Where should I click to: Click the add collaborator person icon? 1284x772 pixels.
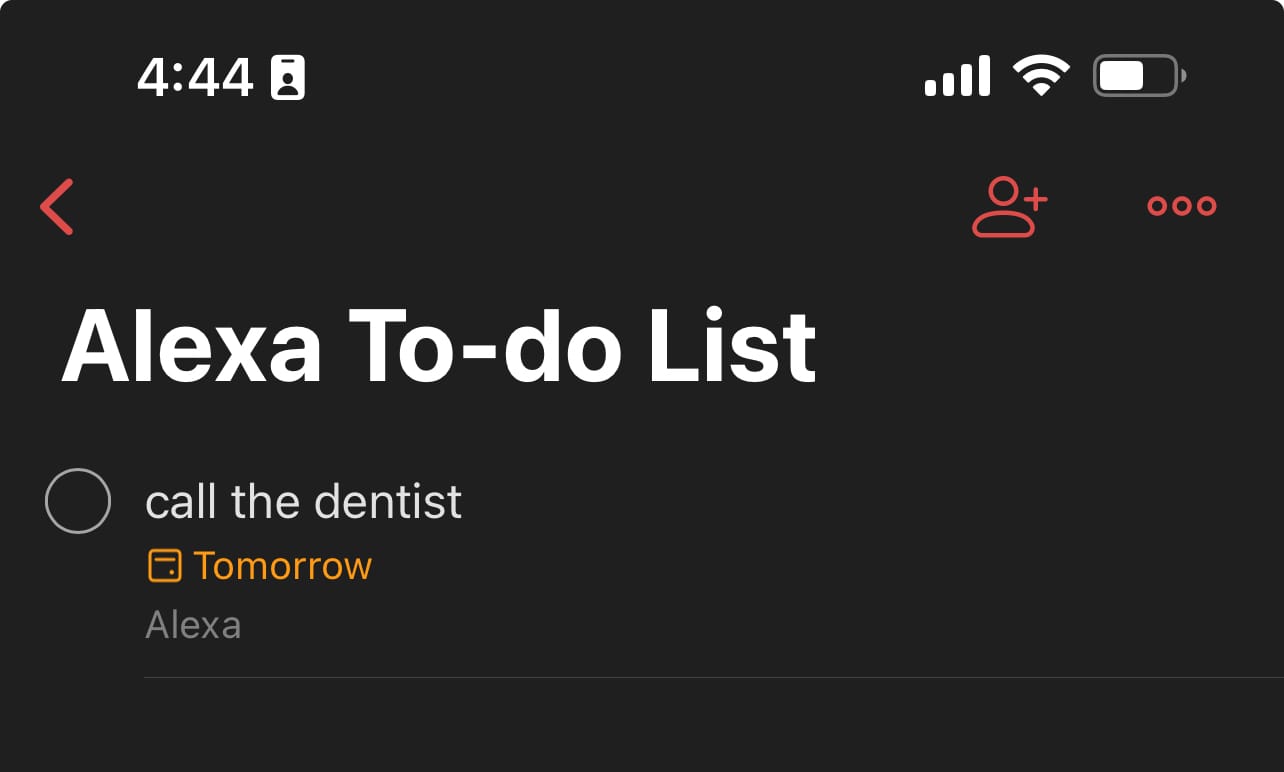[x=1009, y=207]
